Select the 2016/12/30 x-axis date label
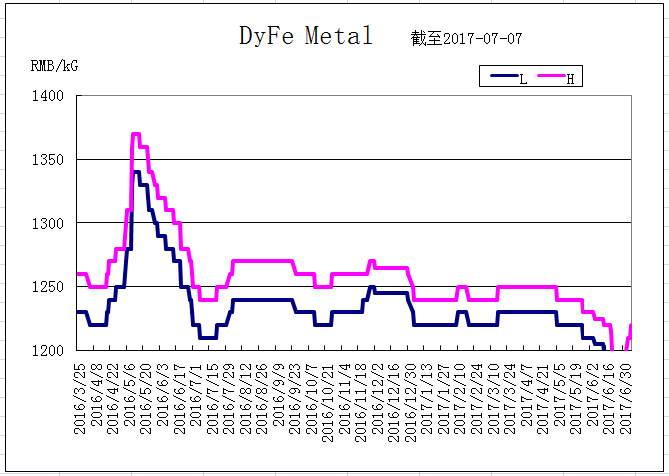Viewport: 669px width, 476px height. pos(411,398)
